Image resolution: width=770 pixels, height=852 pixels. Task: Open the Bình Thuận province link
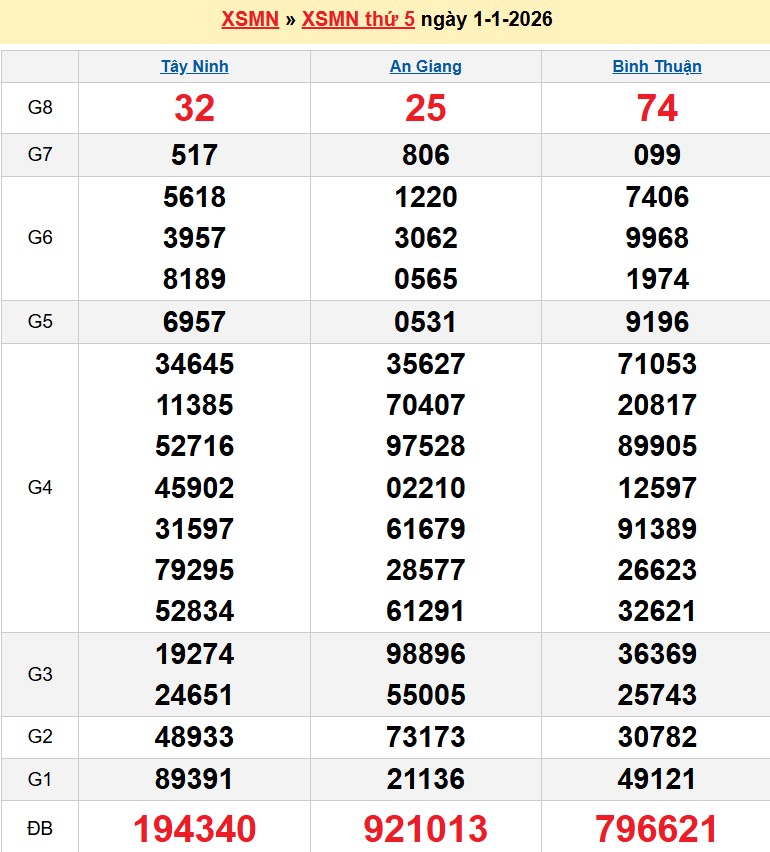pyautogui.click(x=657, y=67)
